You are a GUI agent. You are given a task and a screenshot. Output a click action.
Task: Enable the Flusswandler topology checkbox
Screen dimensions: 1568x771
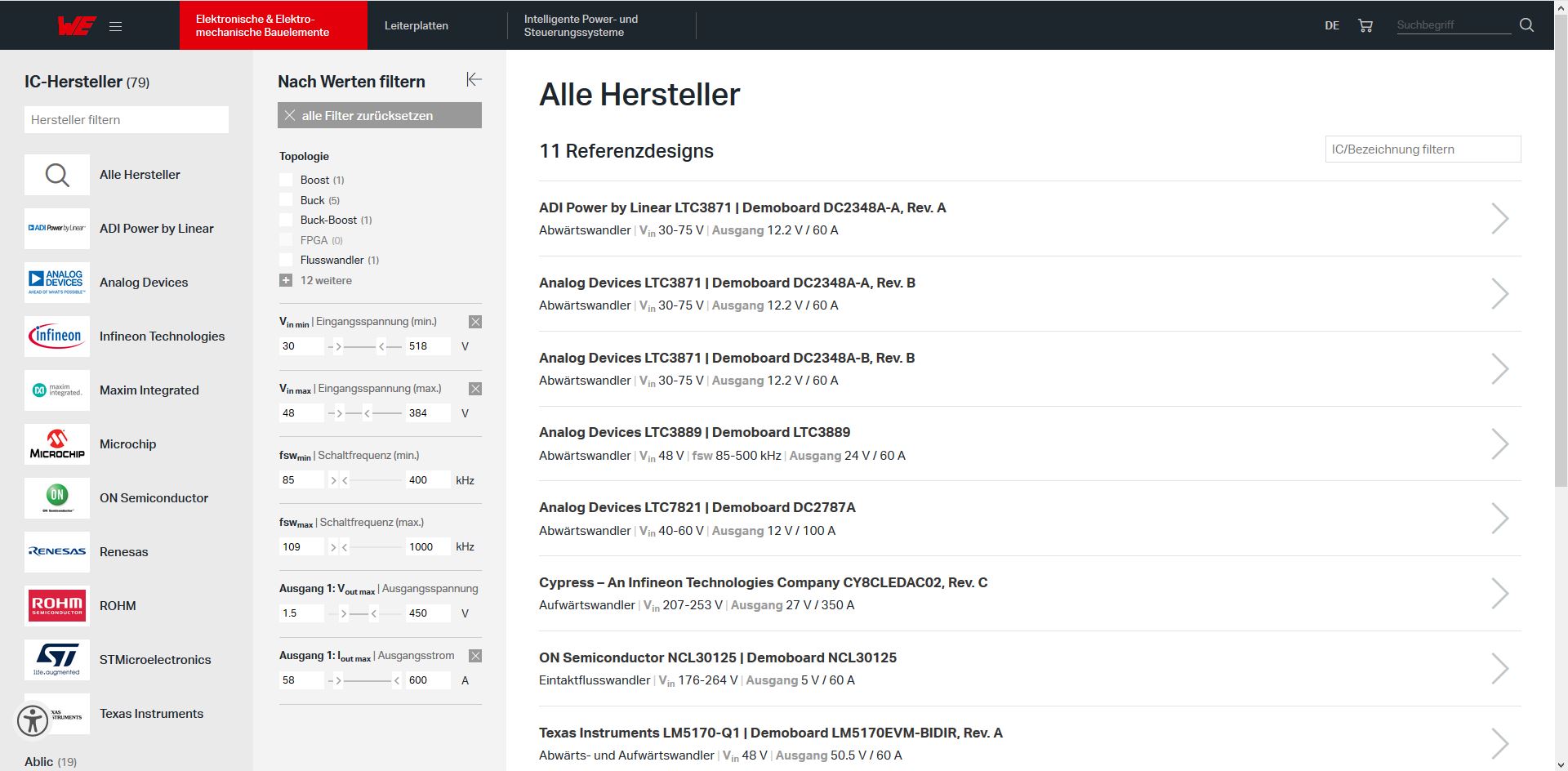point(286,260)
